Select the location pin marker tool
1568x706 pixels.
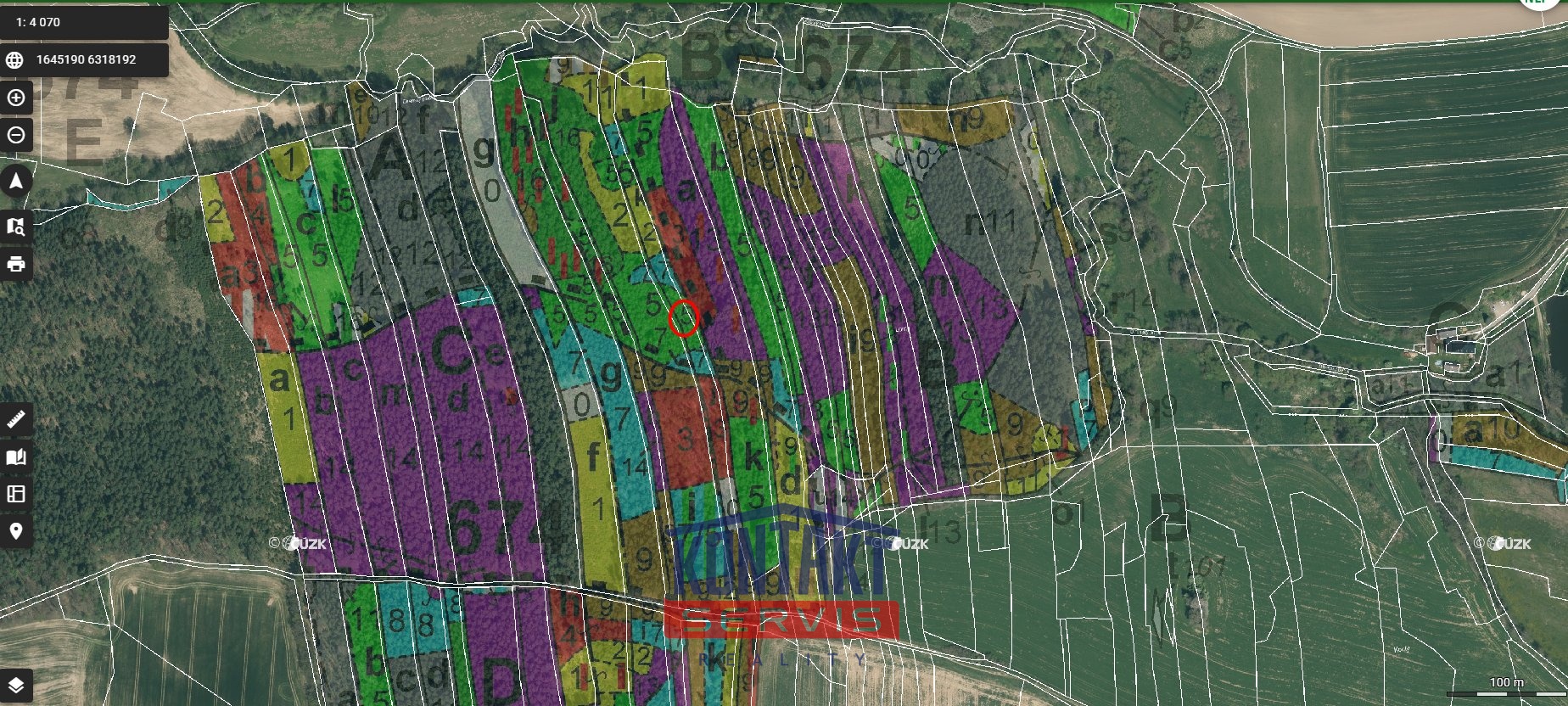click(15, 531)
